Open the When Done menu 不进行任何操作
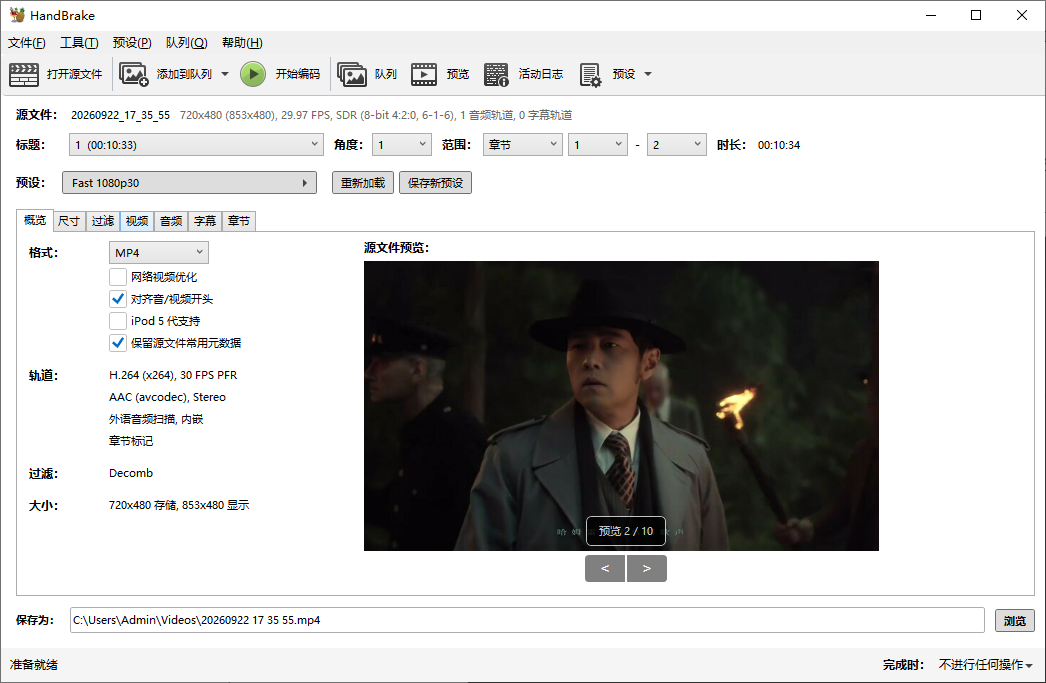Image resolution: width=1046 pixels, height=683 pixels. click(x=985, y=664)
